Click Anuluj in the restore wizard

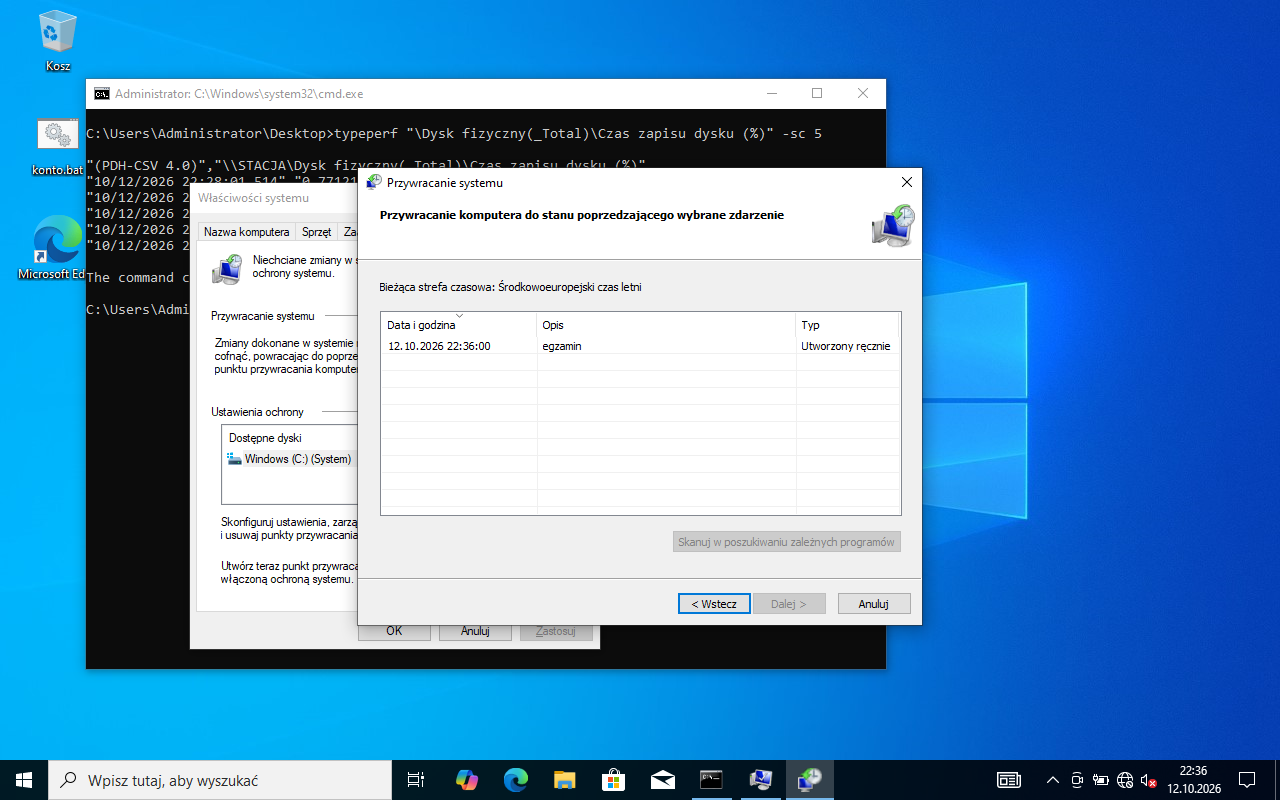(x=874, y=603)
